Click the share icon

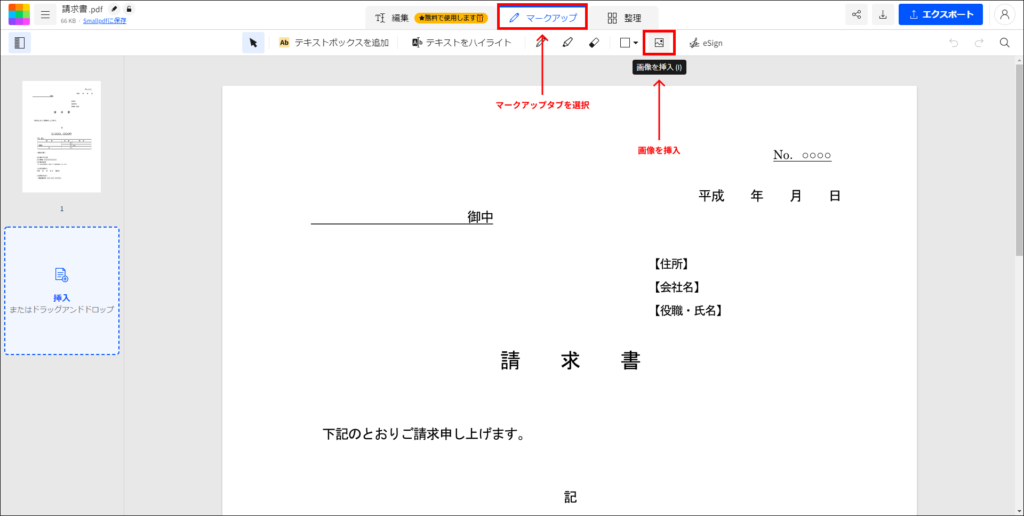pyautogui.click(x=856, y=14)
